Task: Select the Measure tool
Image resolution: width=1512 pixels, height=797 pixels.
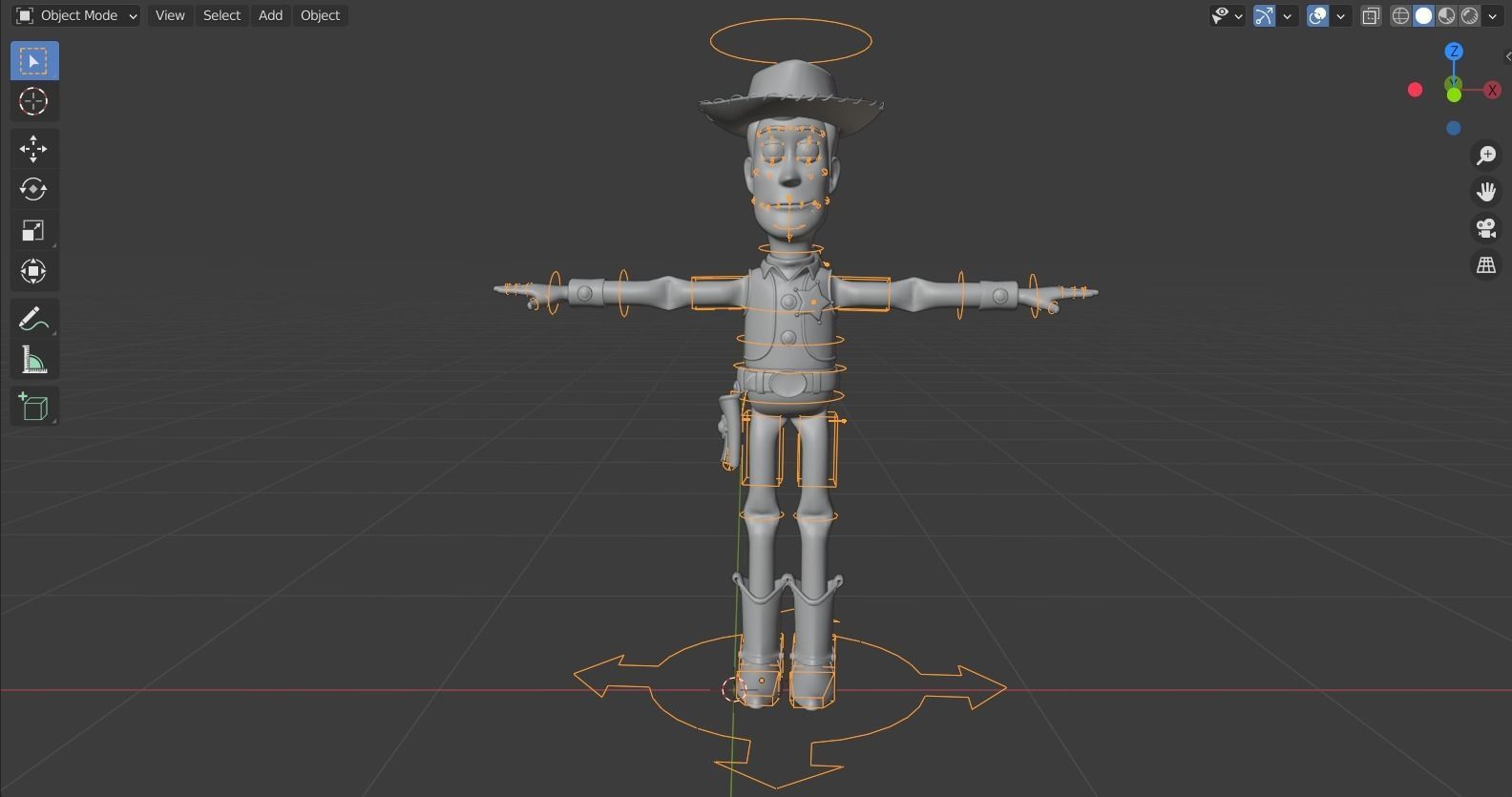Action: click(34, 360)
